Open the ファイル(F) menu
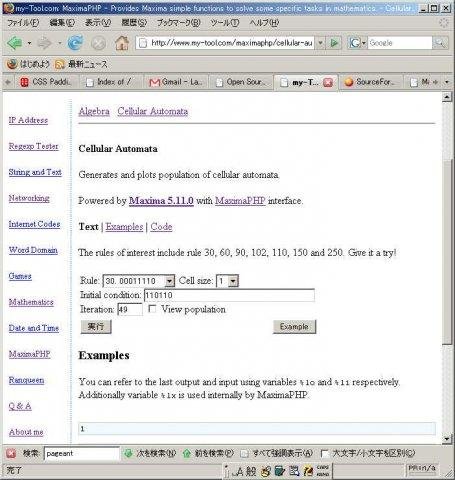This screenshot has height=480, width=455. [x=23, y=23]
